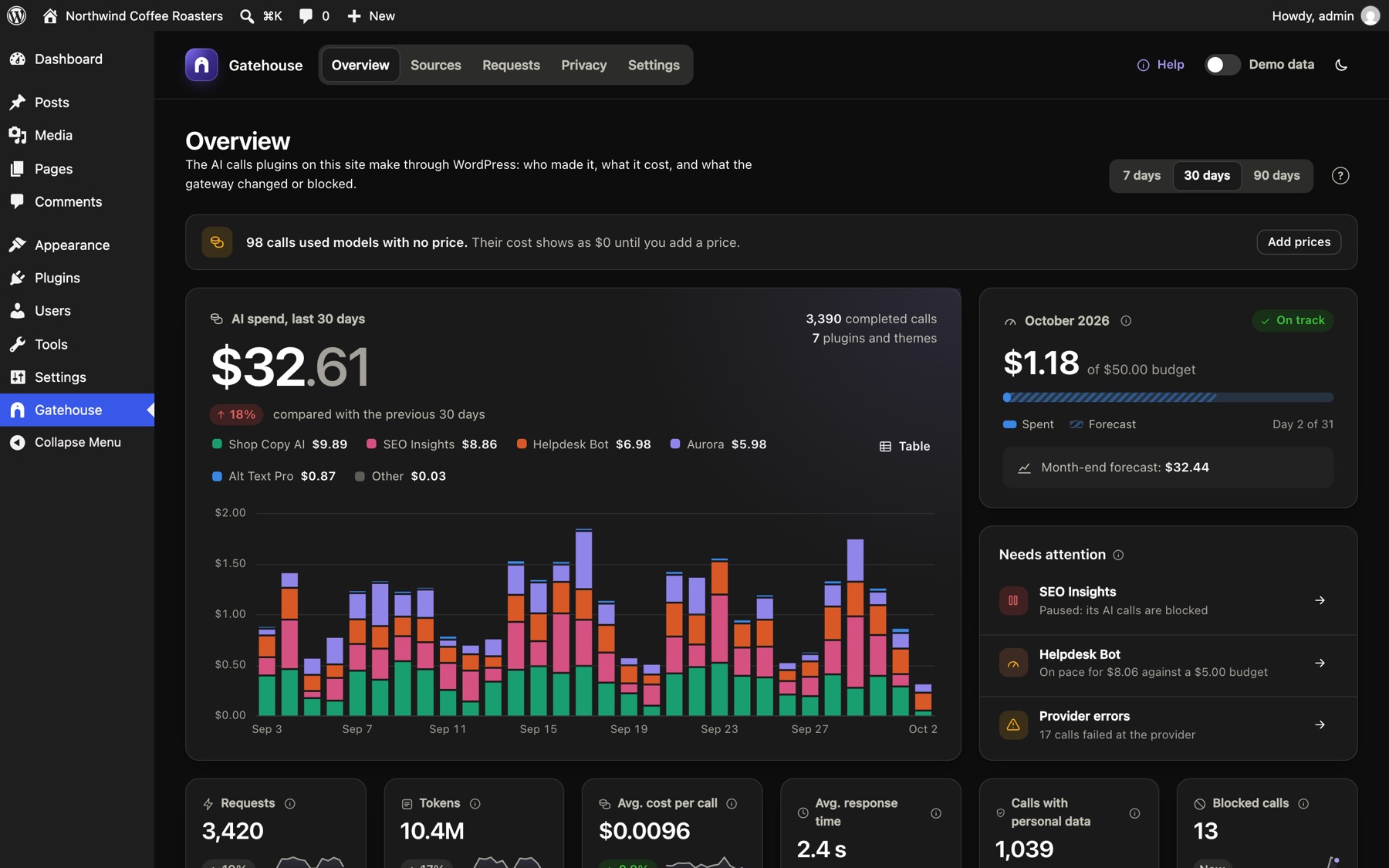Viewport: 1389px width, 868px height.
Task: Click the info icon beside Avg. cost per call
Action: click(x=732, y=803)
